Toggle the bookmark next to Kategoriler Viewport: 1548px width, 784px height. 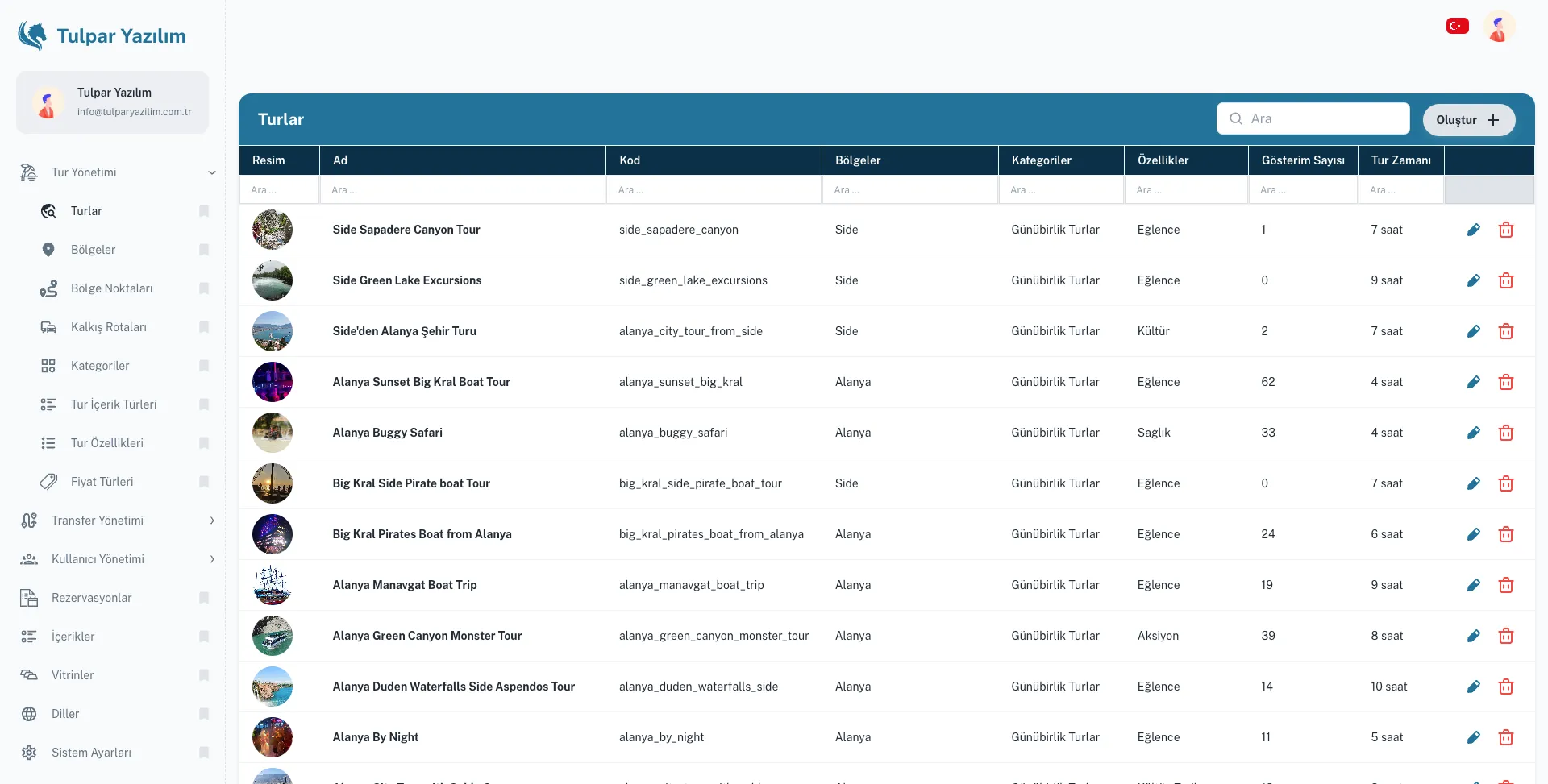204,366
